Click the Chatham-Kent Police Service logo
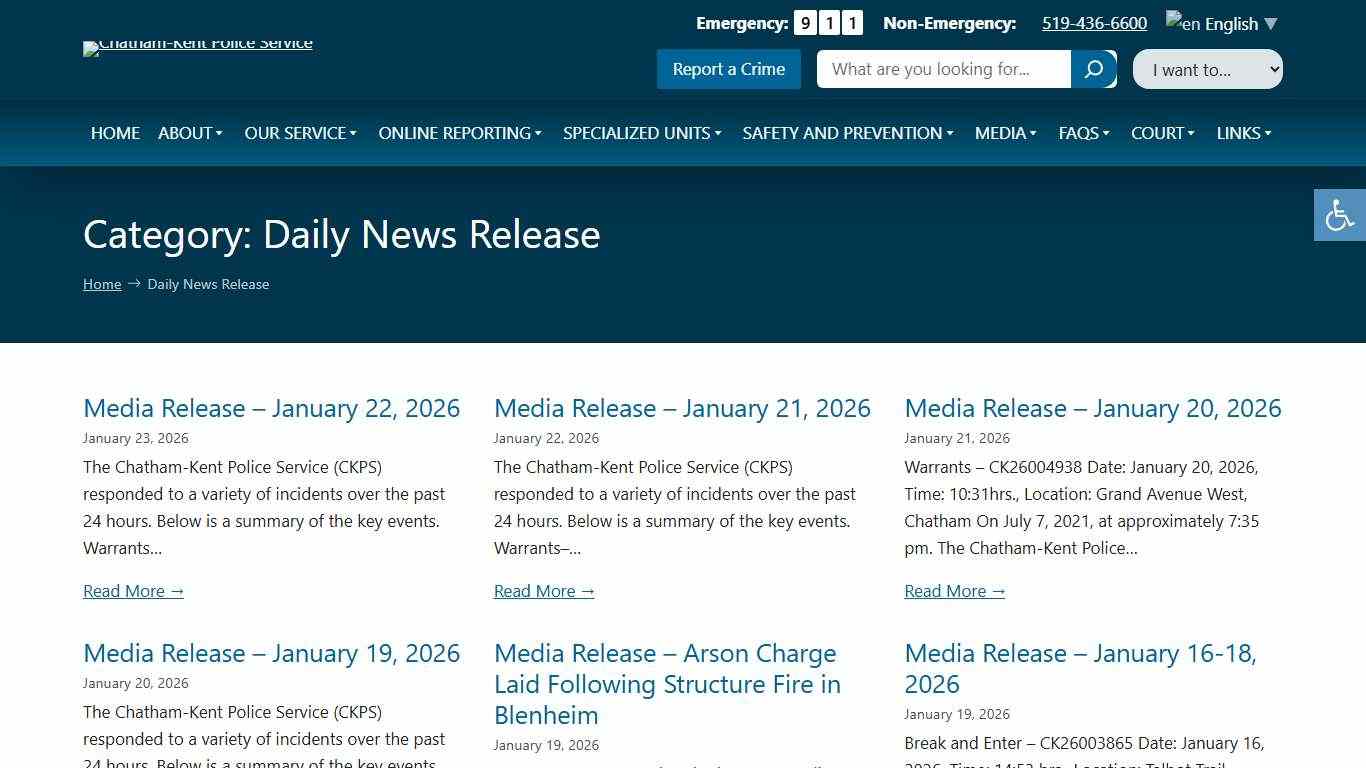 click(198, 45)
